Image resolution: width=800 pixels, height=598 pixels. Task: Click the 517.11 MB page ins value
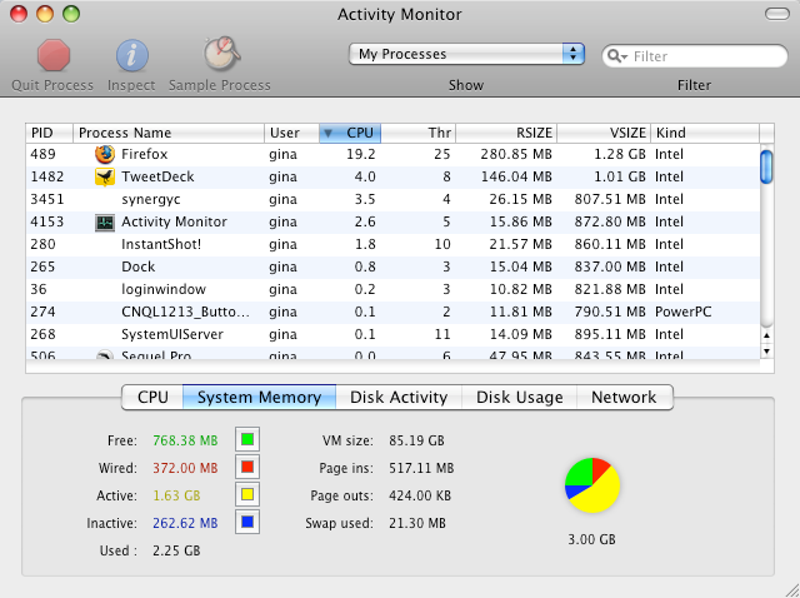[421, 468]
